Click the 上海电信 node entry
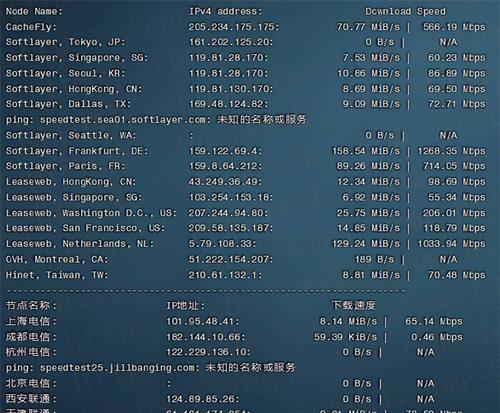 pos(28,321)
